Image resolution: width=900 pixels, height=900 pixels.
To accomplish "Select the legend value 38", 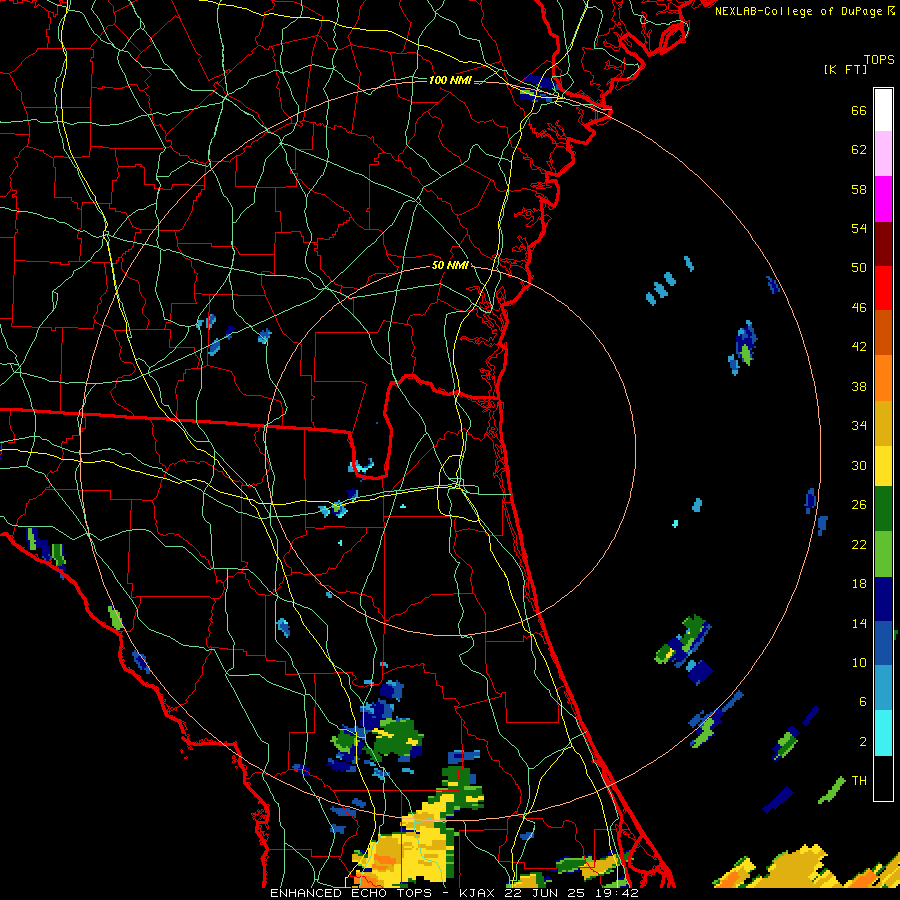I will [859, 386].
